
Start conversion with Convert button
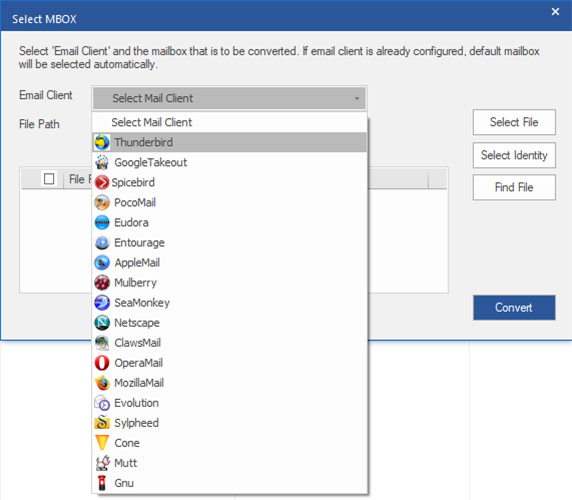point(514,308)
